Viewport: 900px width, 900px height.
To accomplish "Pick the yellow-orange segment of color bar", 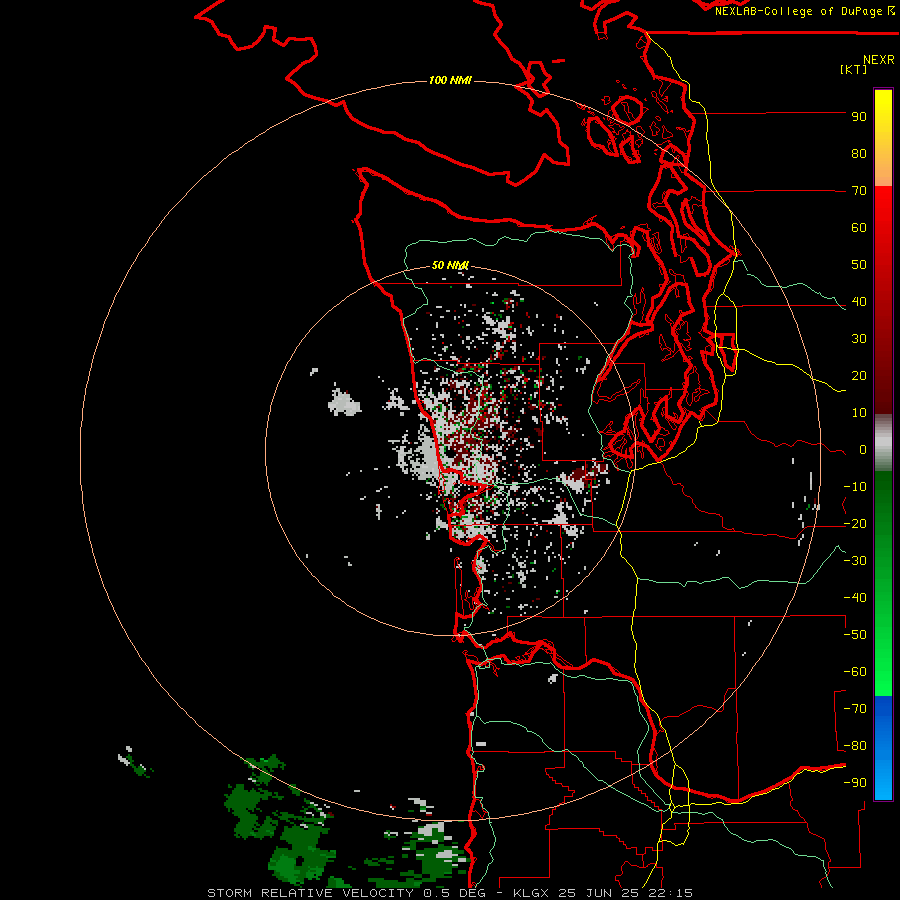I will [x=883, y=138].
